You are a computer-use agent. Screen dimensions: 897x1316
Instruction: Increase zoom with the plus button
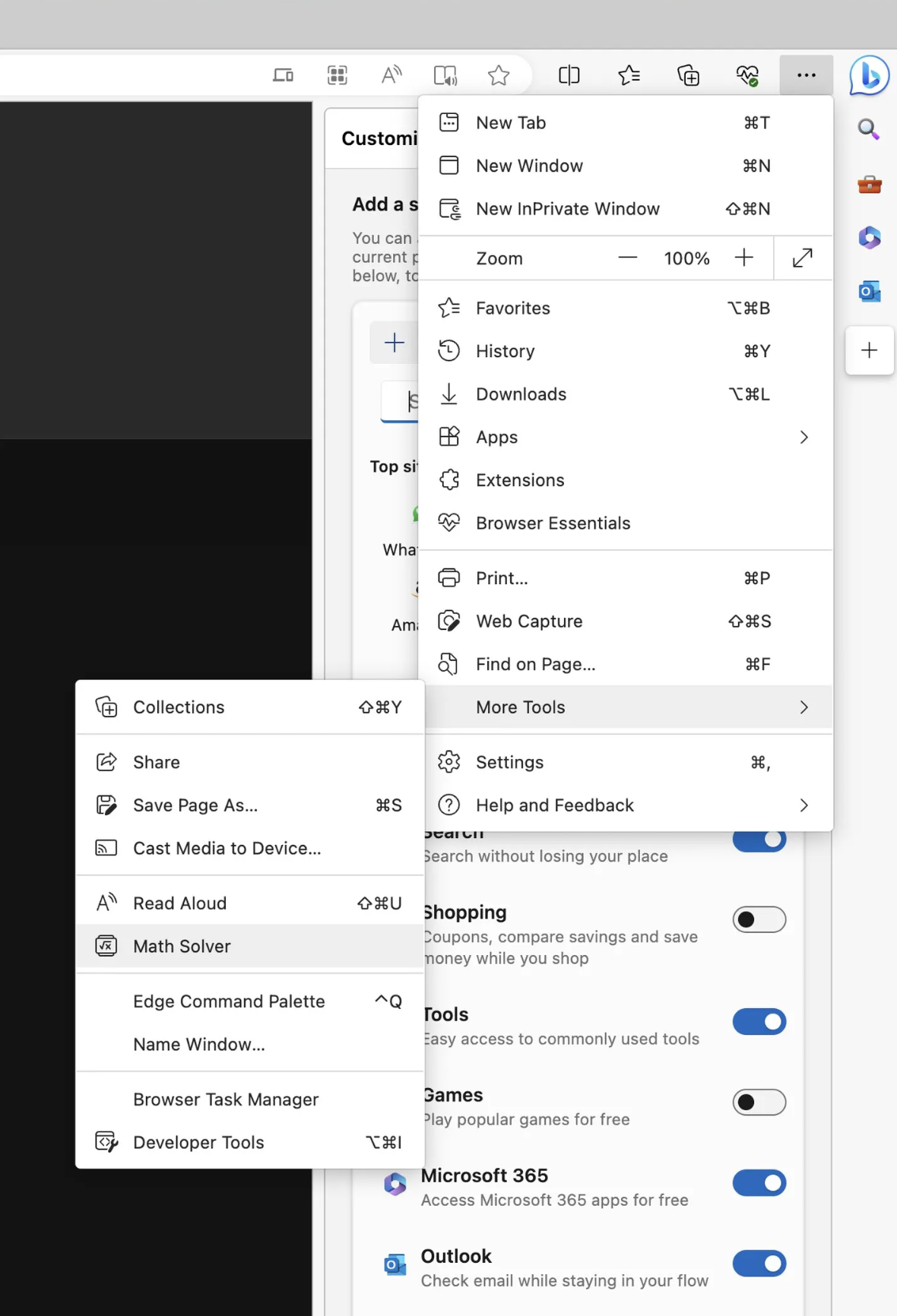coord(744,258)
